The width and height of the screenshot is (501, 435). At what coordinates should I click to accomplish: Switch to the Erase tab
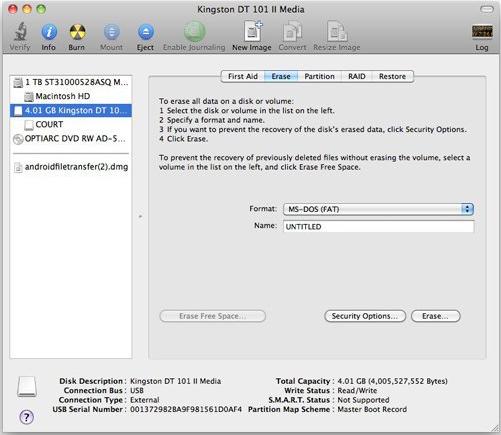point(281,76)
